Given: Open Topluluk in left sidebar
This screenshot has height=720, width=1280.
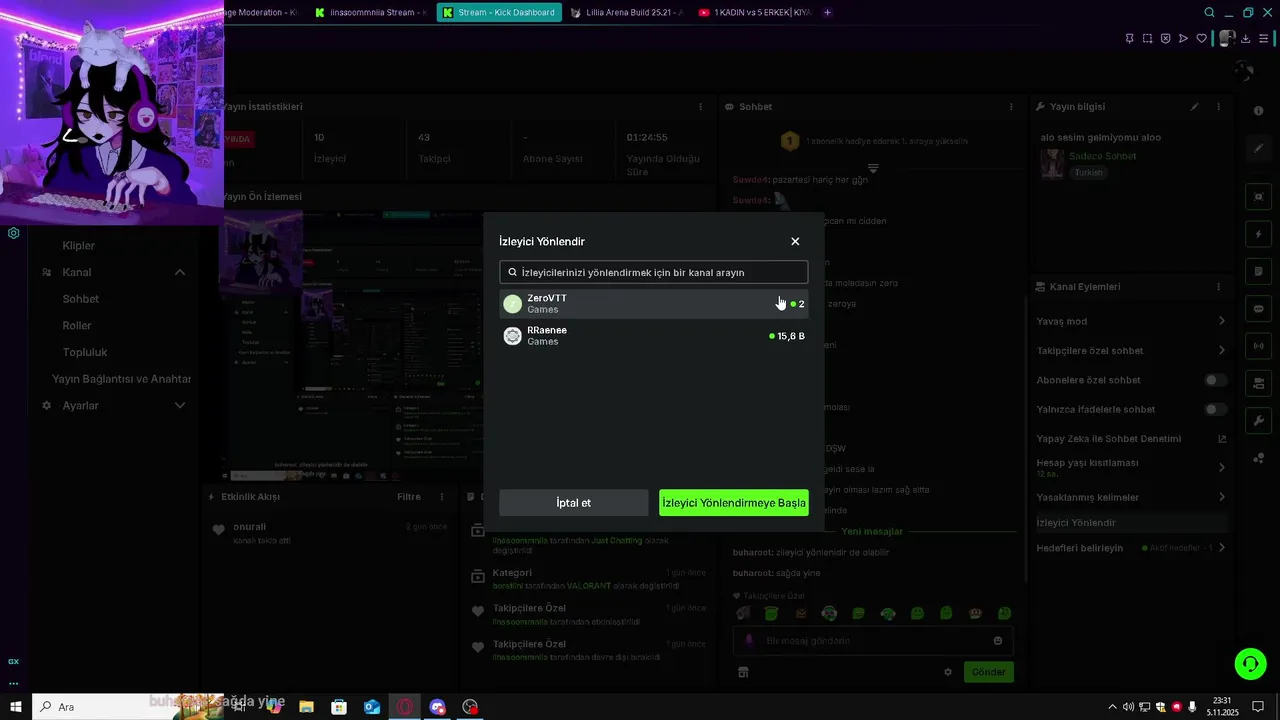Looking at the screenshot, I should 85,352.
